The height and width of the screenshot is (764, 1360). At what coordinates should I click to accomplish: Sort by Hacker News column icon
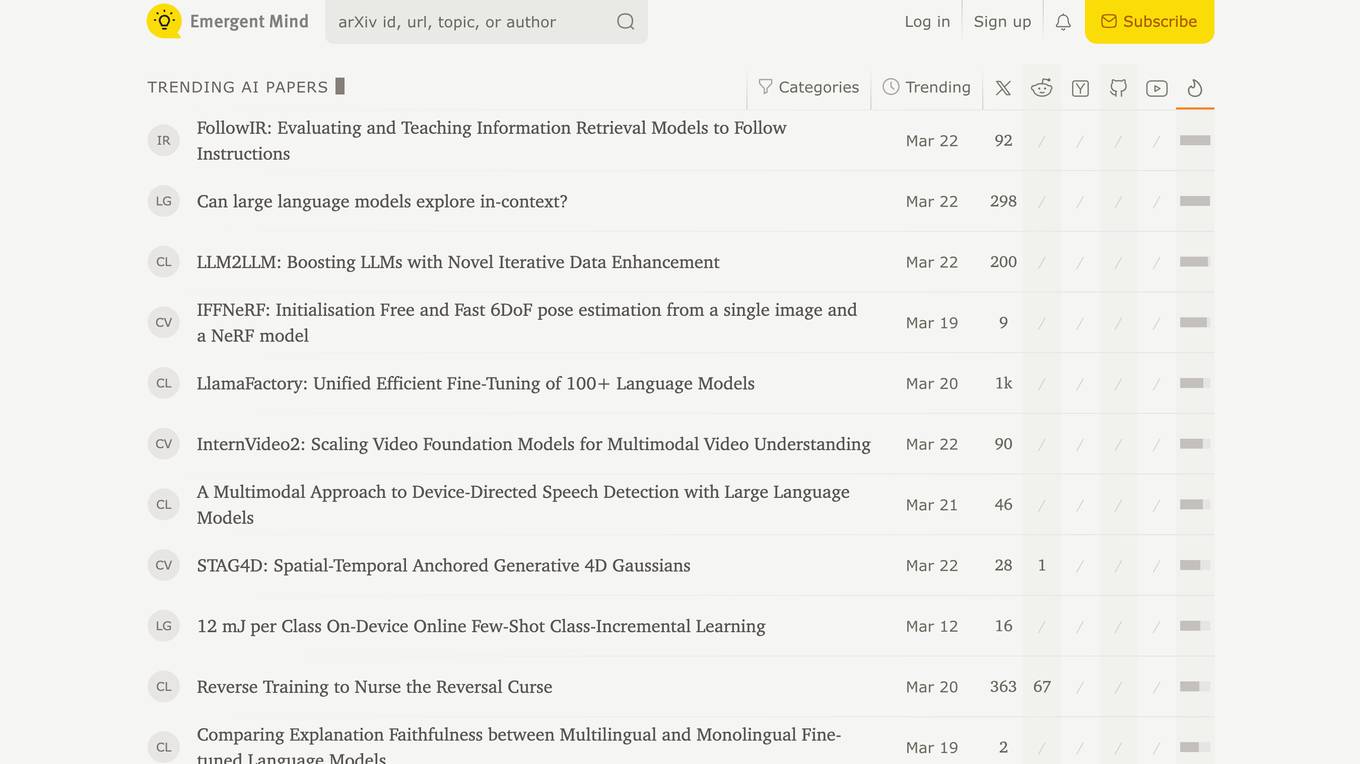click(1080, 88)
